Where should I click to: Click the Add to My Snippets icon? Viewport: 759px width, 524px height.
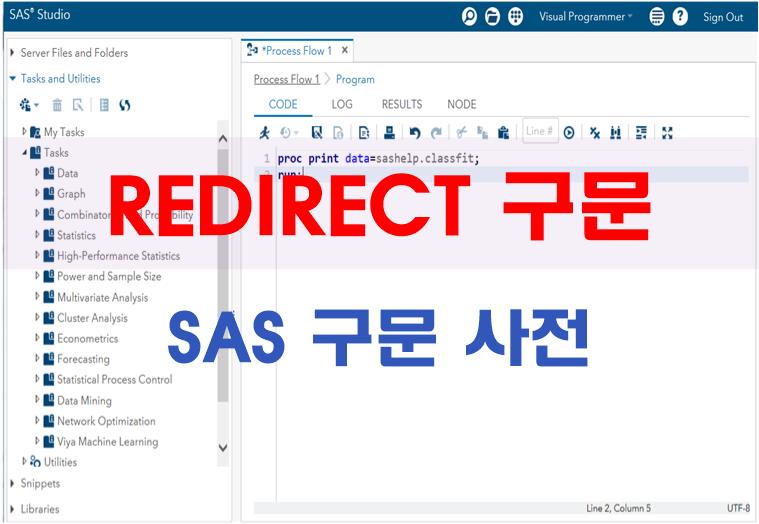pos(364,133)
